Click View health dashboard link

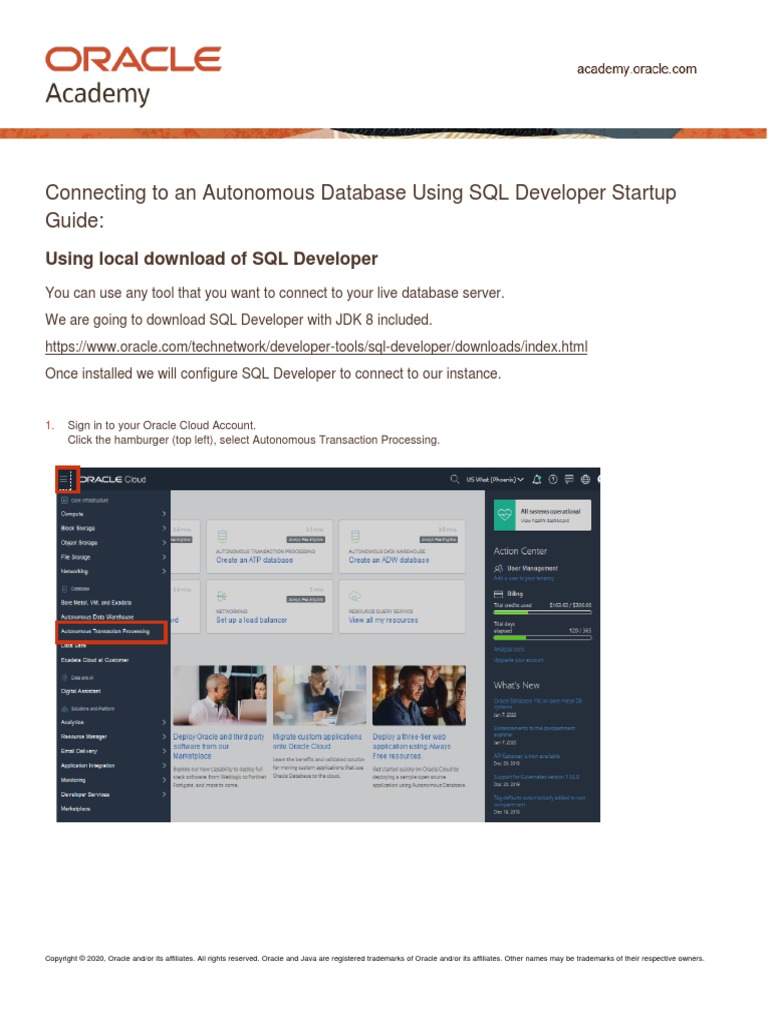545,520
